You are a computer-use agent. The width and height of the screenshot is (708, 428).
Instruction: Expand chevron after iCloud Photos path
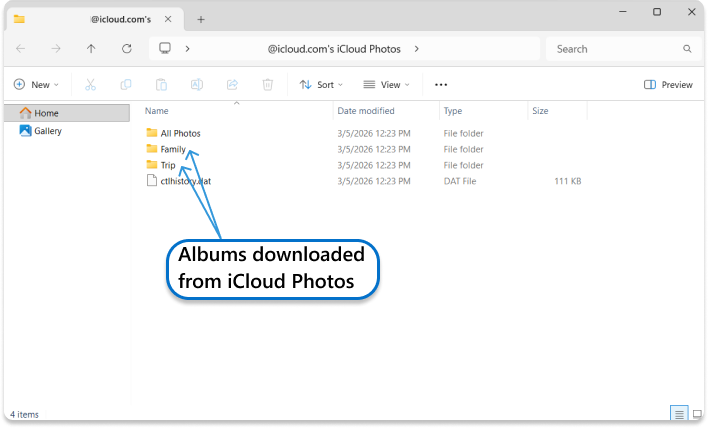(416, 48)
